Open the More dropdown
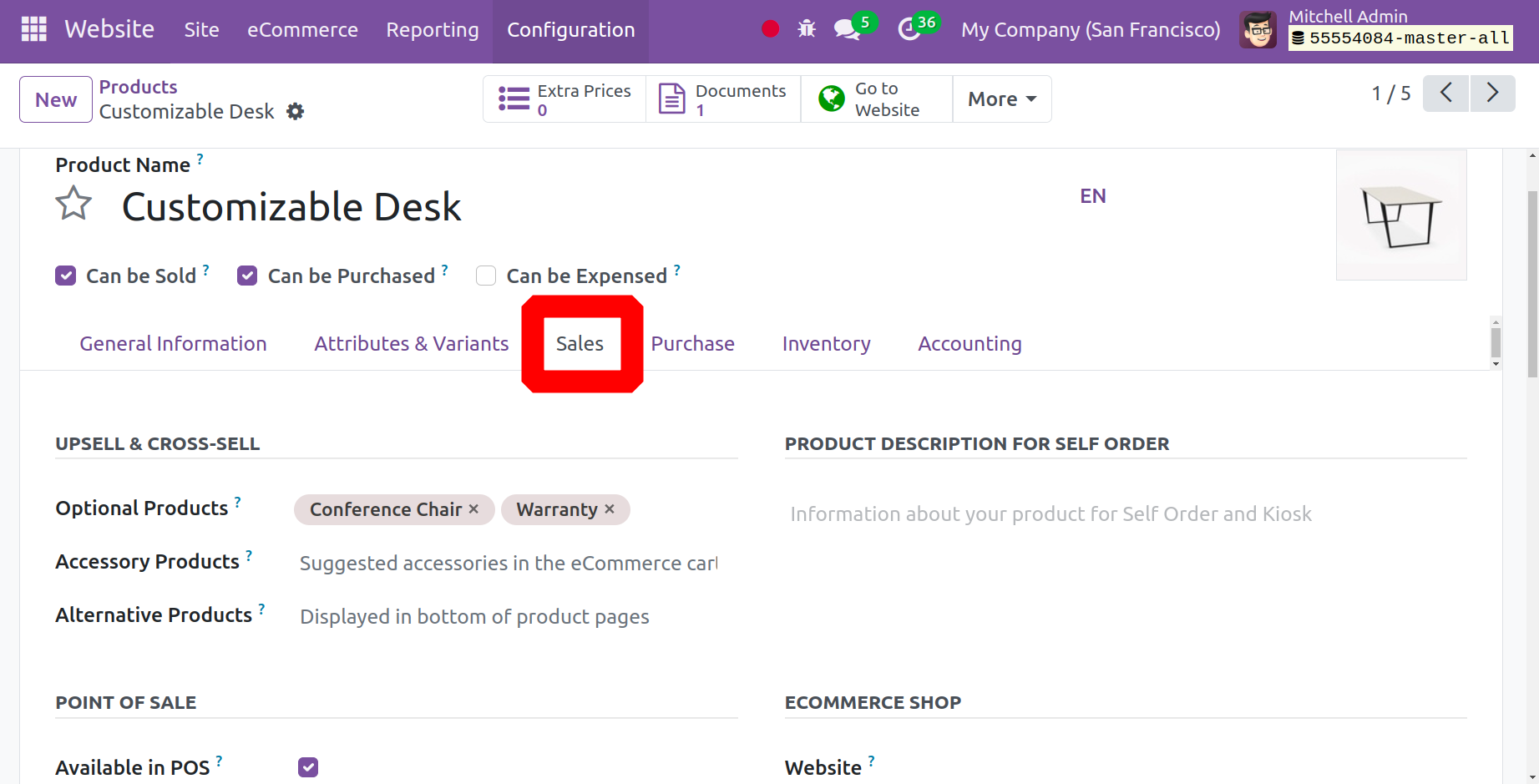 (1000, 99)
